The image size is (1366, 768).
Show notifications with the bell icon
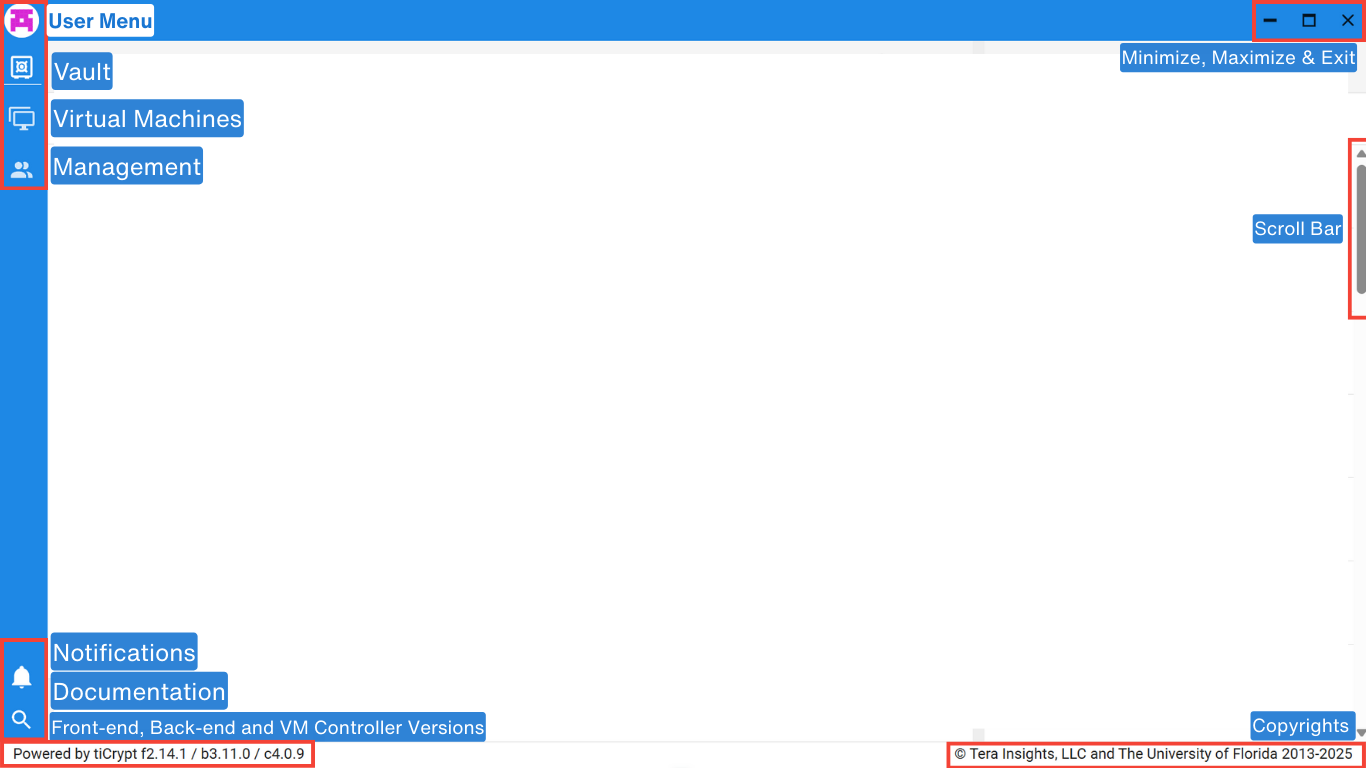point(21,677)
